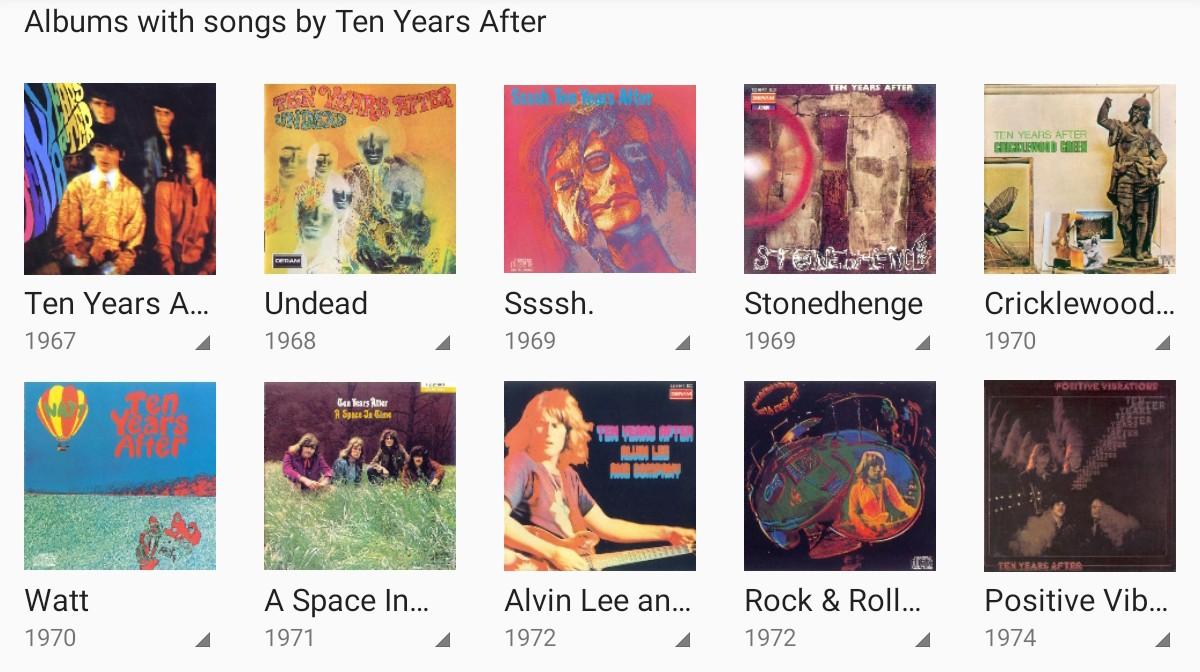Open the first Ten Years After 1967 cover
The width and height of the screenshot is (1200, 672).
120,179
